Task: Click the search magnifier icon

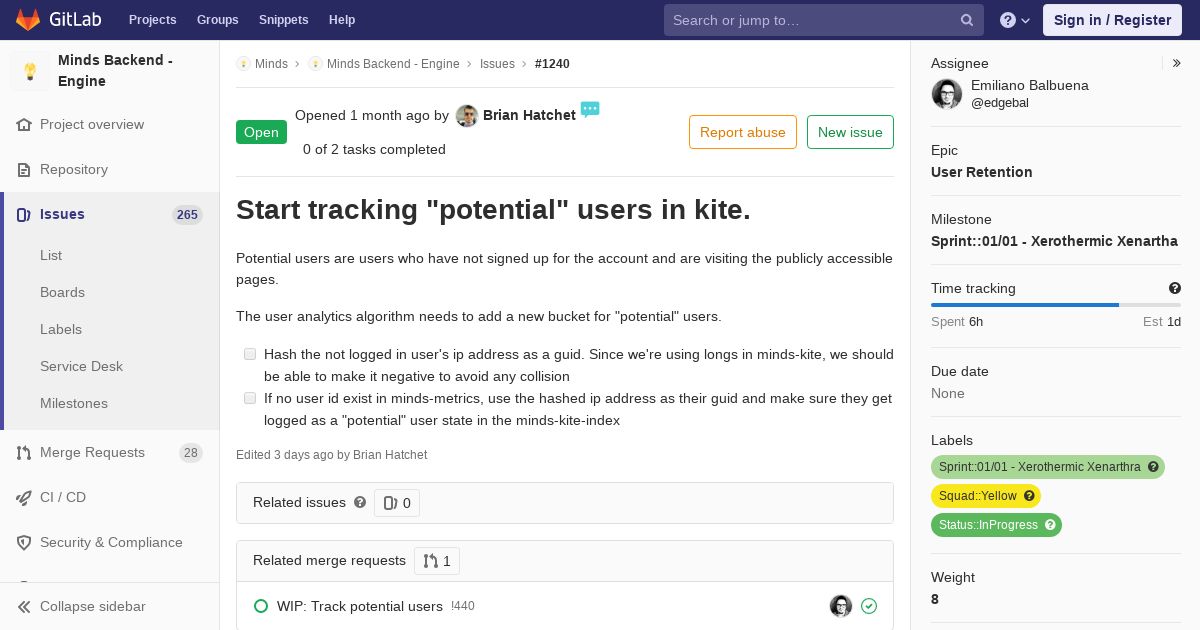Action: [x=967, y=20]
